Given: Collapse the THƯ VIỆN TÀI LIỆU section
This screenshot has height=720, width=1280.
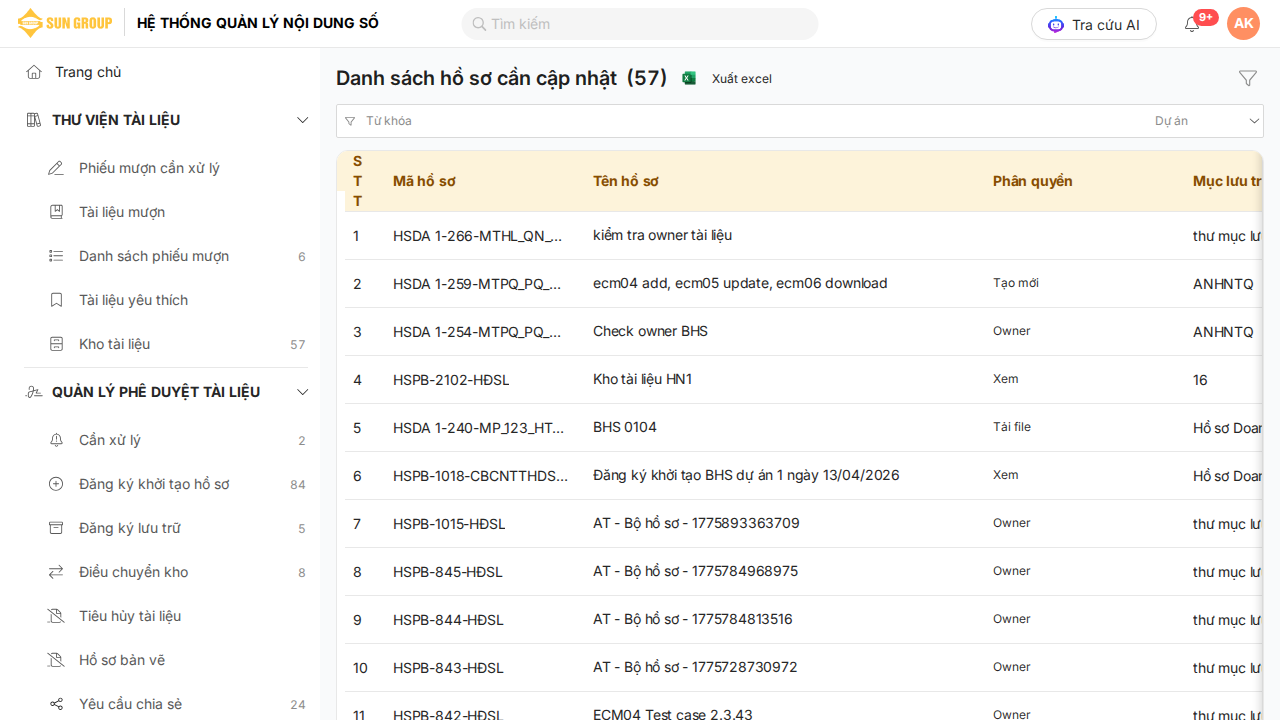Looking at the screenshot, I should [302, 120].
